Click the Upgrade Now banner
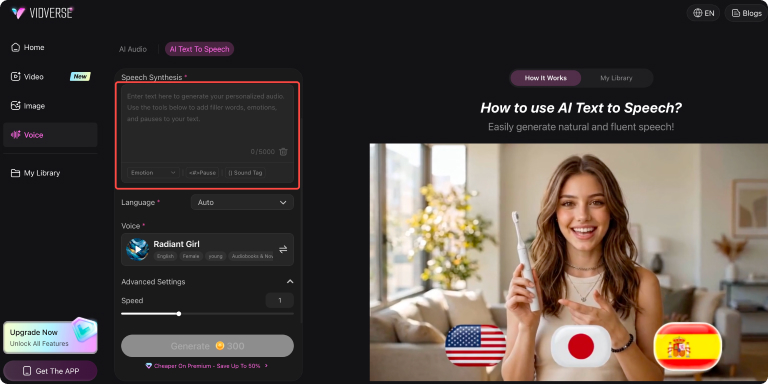This screenshot has height=384, width=768. click(50, 337)
